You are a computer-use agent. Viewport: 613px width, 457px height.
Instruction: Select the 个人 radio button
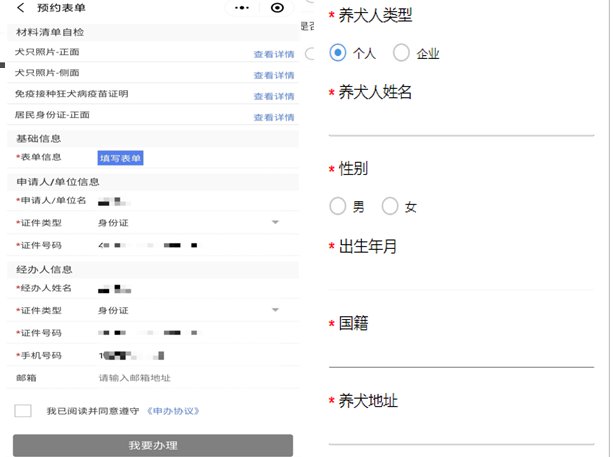338,53
